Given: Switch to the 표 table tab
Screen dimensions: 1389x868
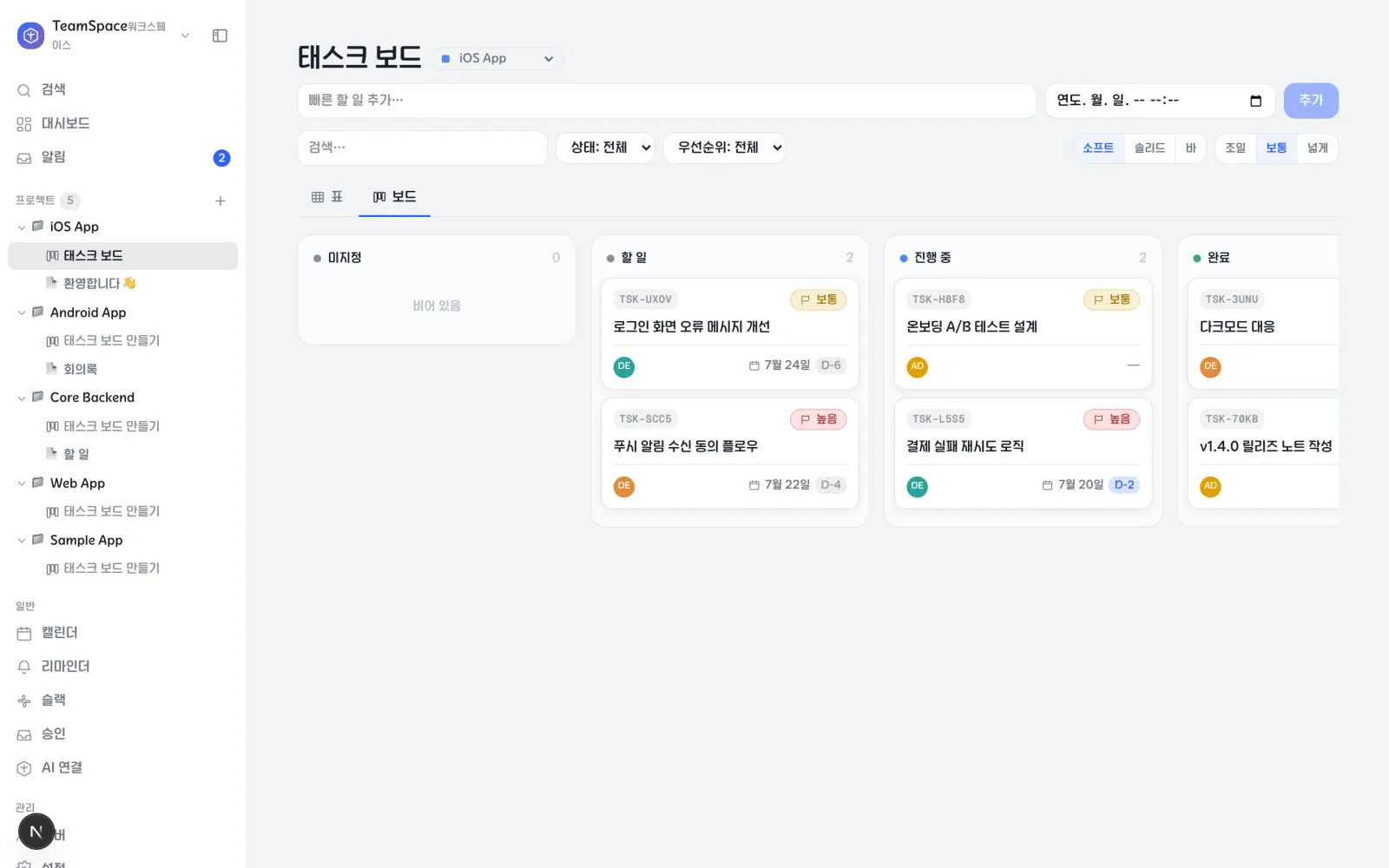Looking at the screenshot, I should (327, 197).
